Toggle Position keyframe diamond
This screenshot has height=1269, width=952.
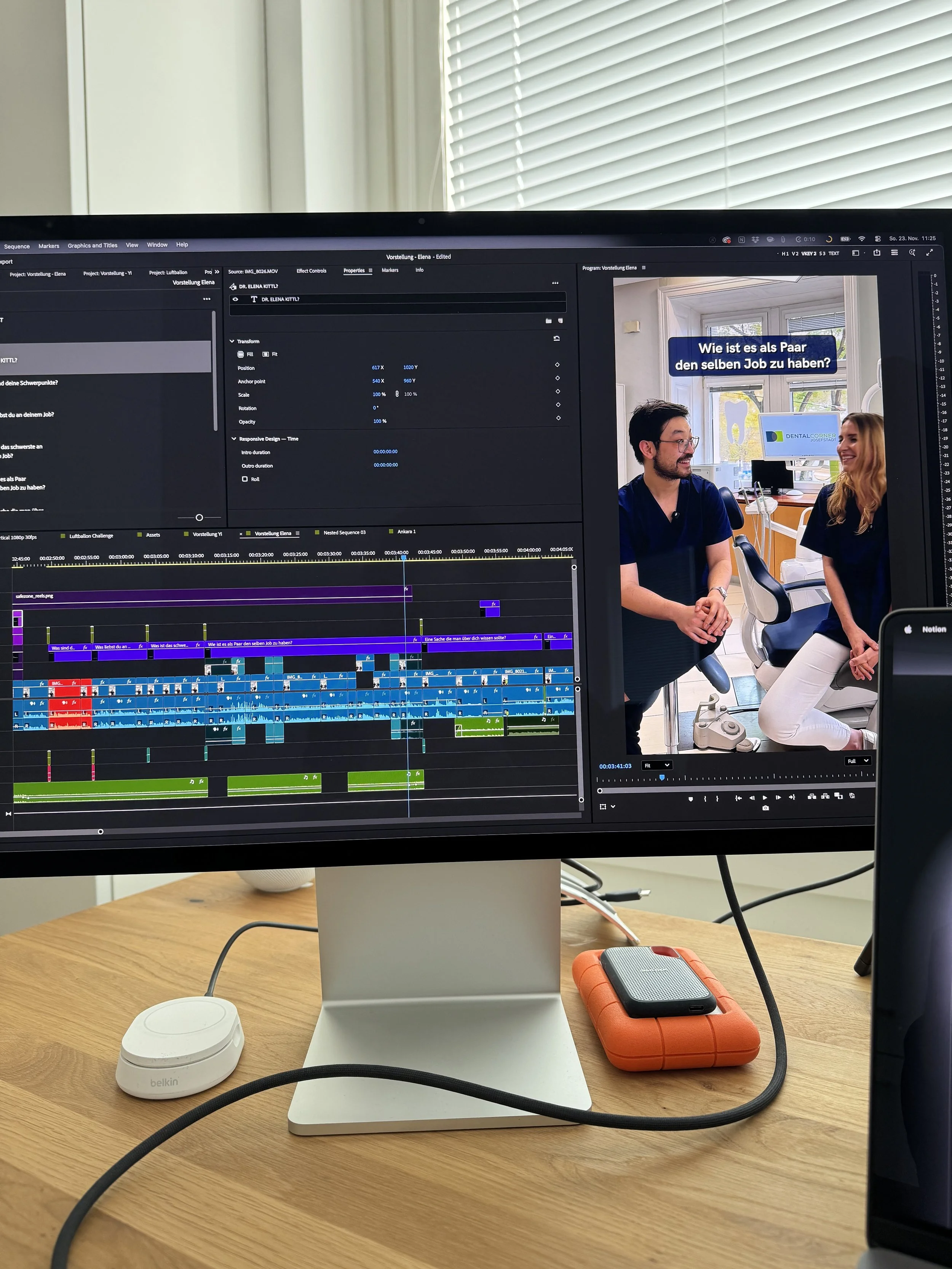coord(557,365)
